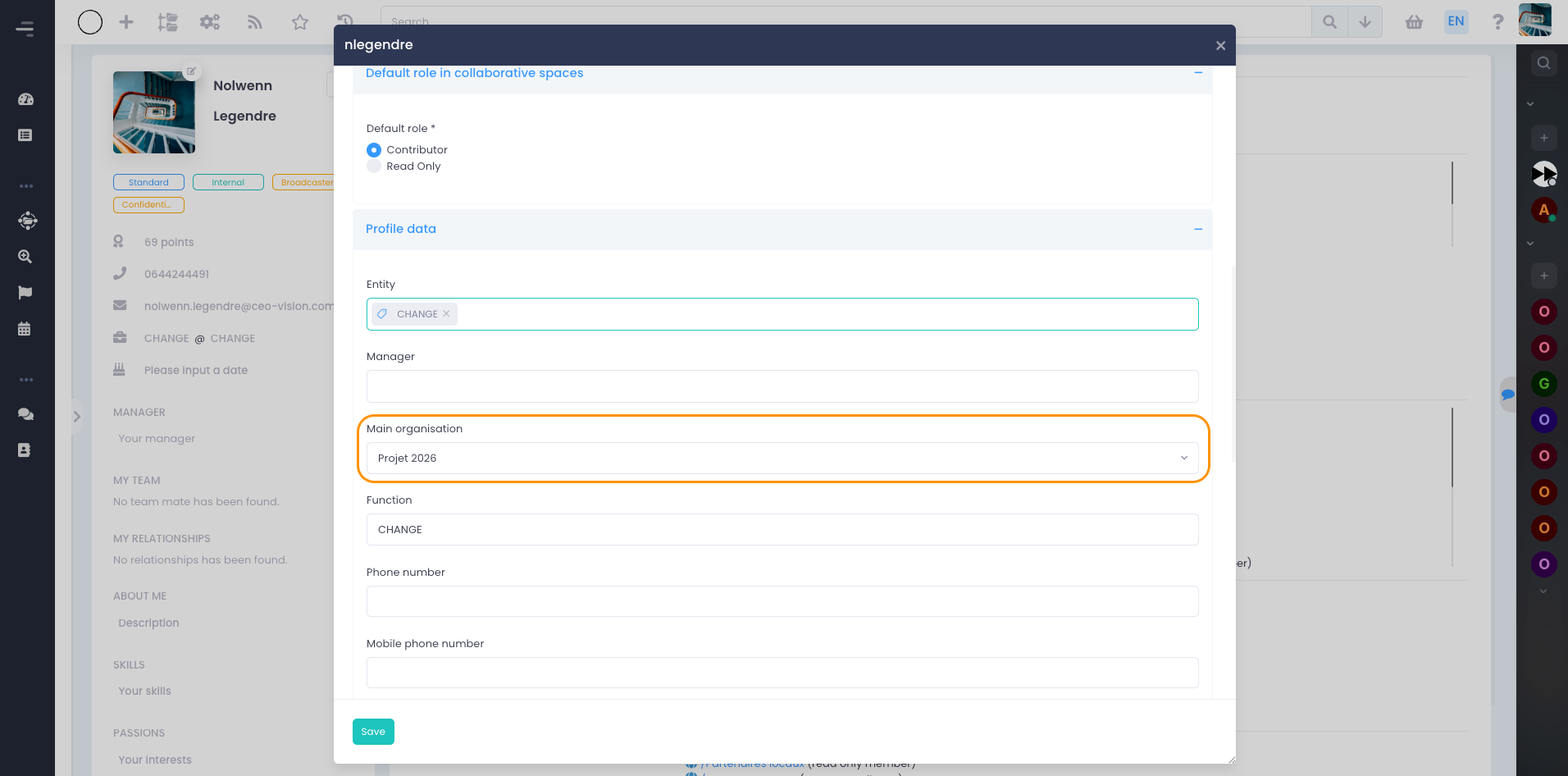
Task: Click the Manager input field
Action: coord(782,386)
